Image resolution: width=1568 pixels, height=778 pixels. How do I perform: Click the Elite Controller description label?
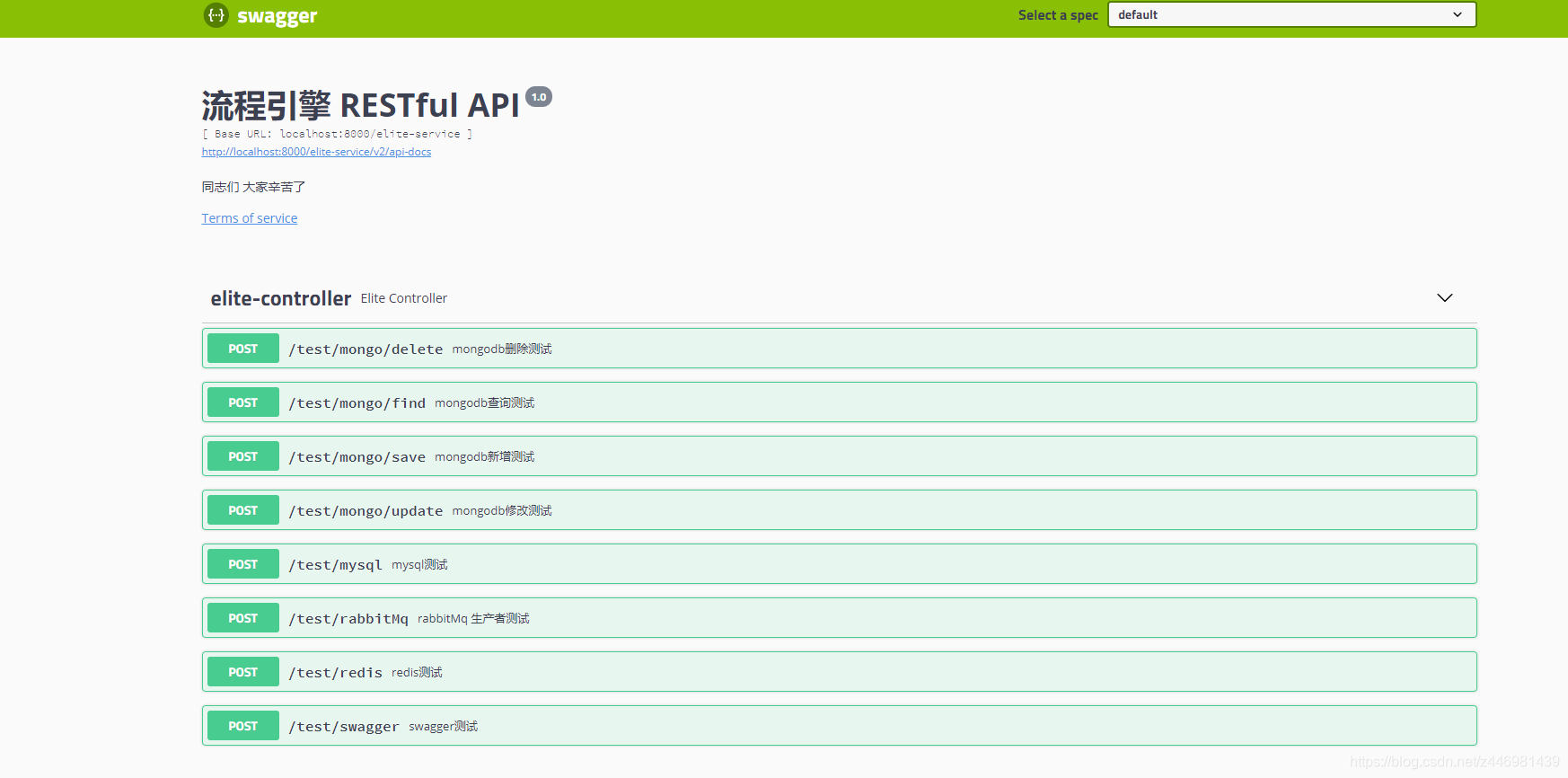coord(404,298)
